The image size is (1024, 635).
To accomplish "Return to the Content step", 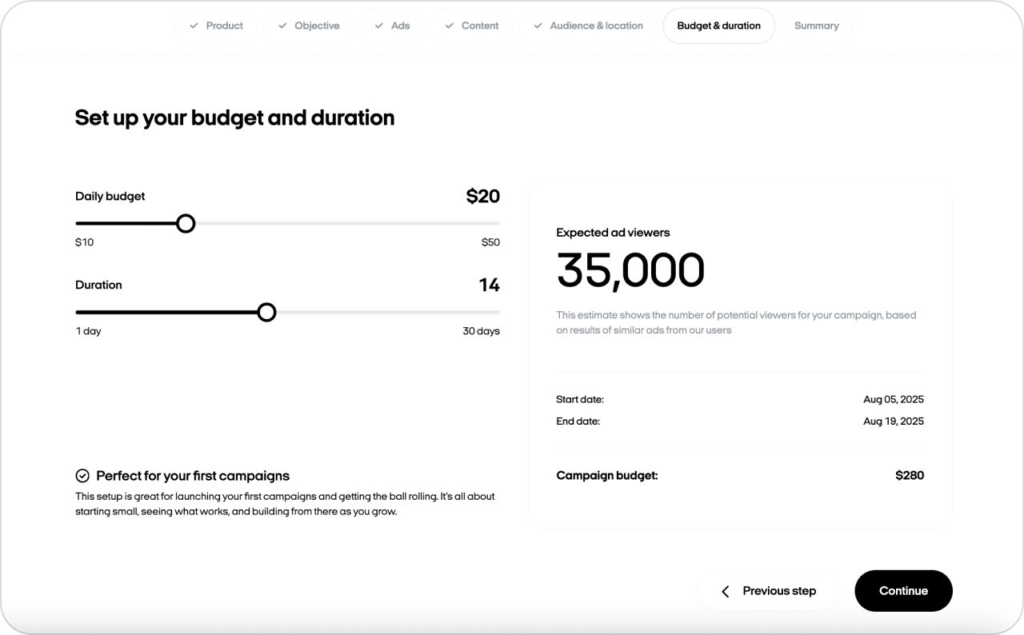I will coord(472,25).
